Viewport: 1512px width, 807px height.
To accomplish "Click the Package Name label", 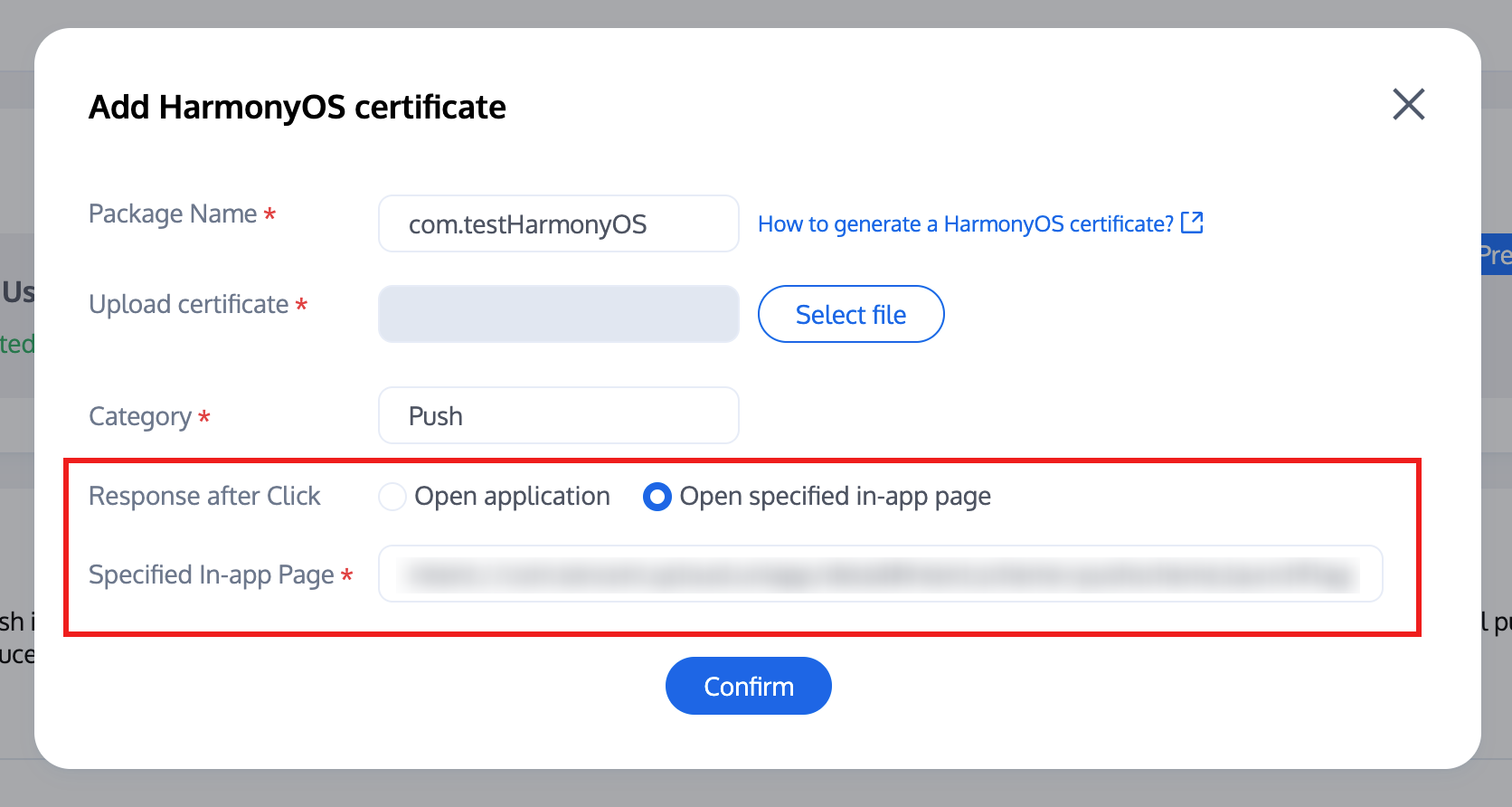I will 173,214.
